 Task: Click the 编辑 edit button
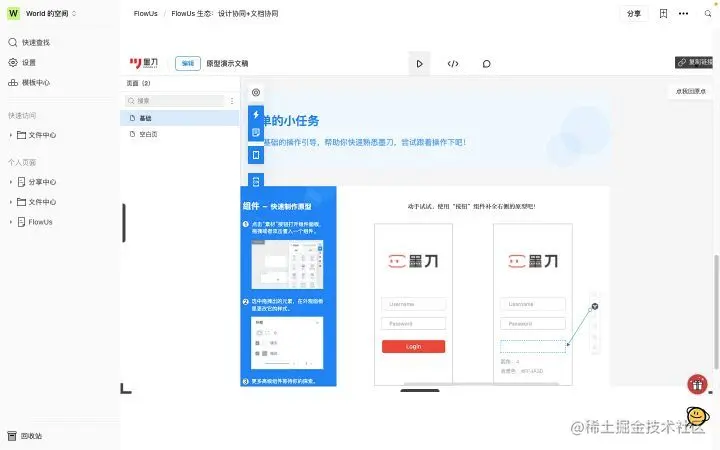click(188, 63)
